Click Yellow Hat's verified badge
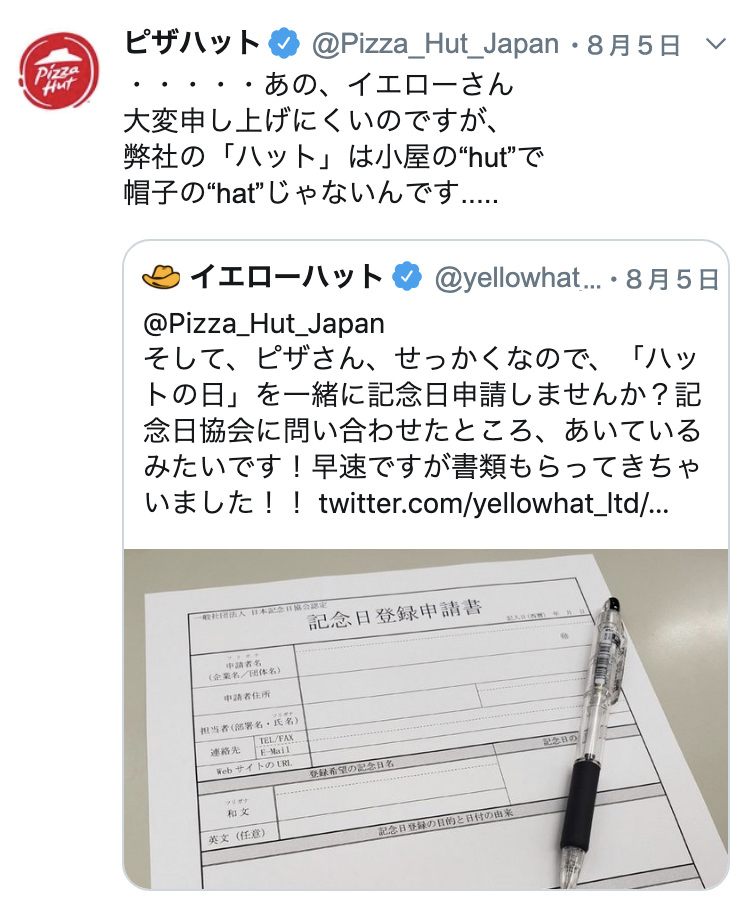Viewport: 746px width, 906px height. click(x=407, y=277)
